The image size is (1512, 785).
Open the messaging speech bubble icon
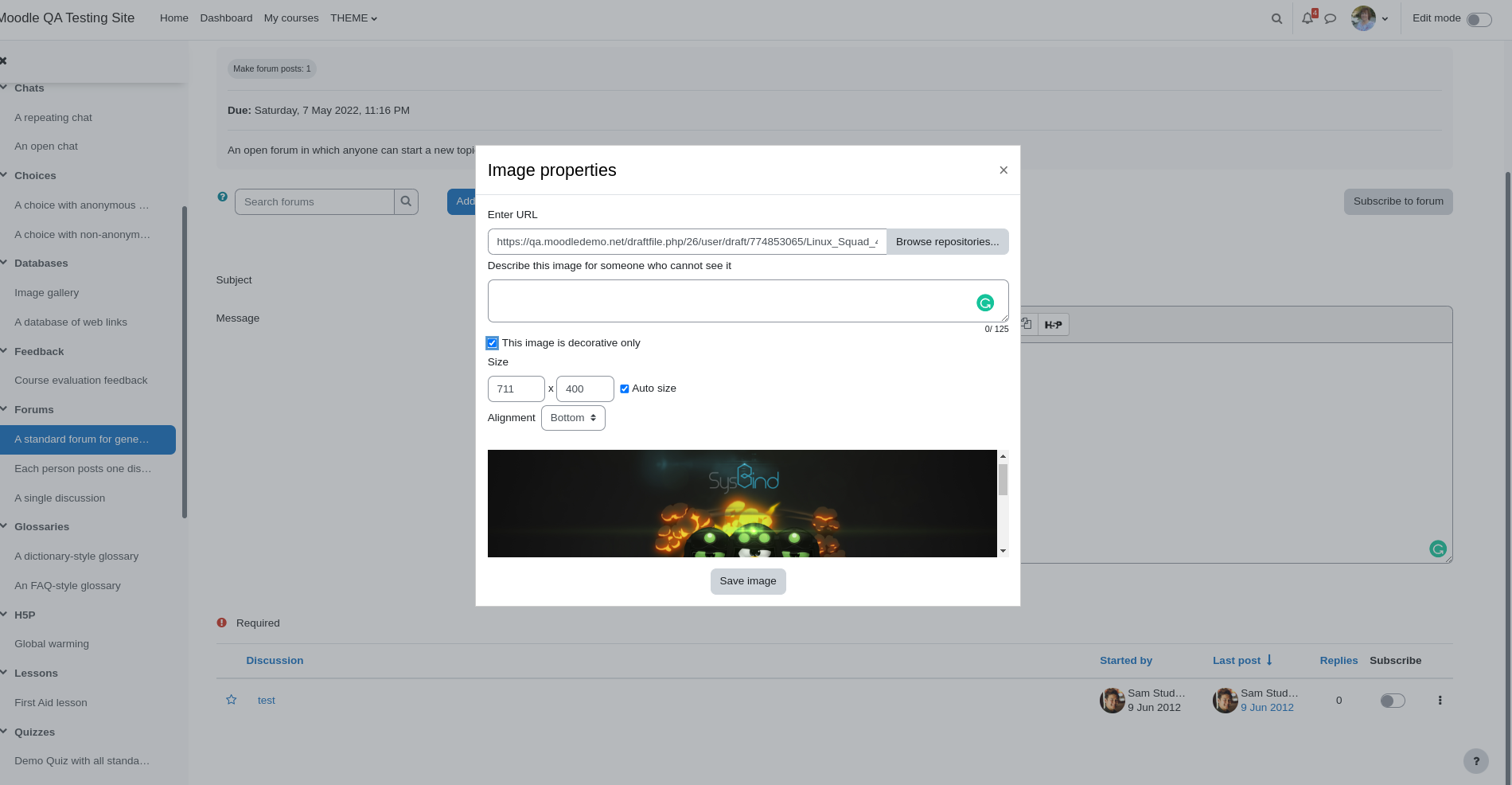coord(1330,18)
